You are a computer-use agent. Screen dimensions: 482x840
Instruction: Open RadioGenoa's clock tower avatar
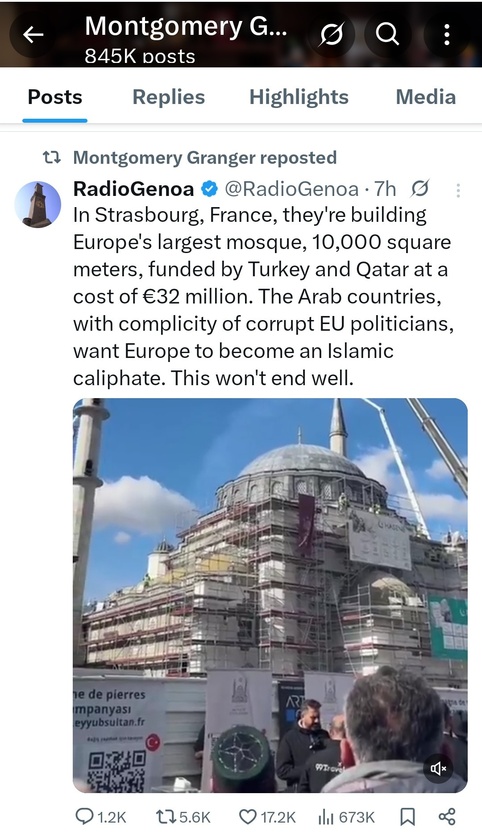pos(38,204)
